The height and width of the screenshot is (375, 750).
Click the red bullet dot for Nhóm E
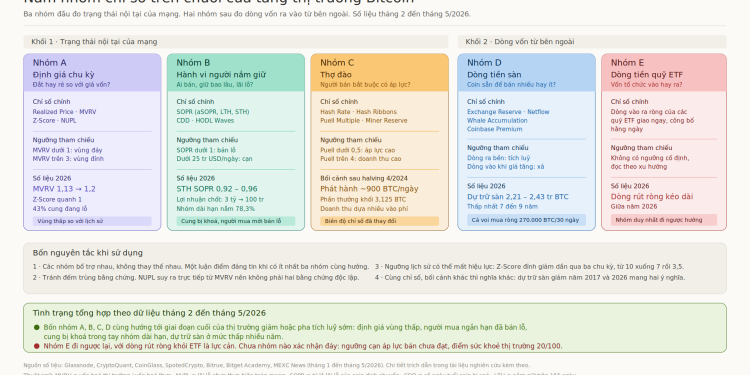(x=37, y=346)
